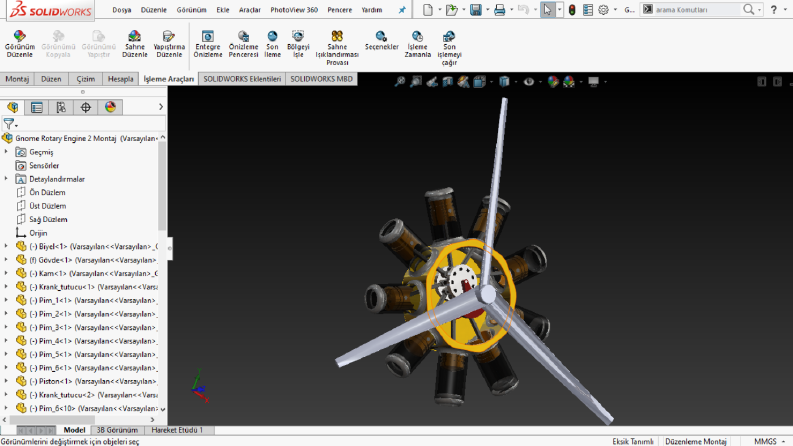Open DisplayManager color sphere icon
The width and height of the screenshot is (793, 446).
[110, 107]
